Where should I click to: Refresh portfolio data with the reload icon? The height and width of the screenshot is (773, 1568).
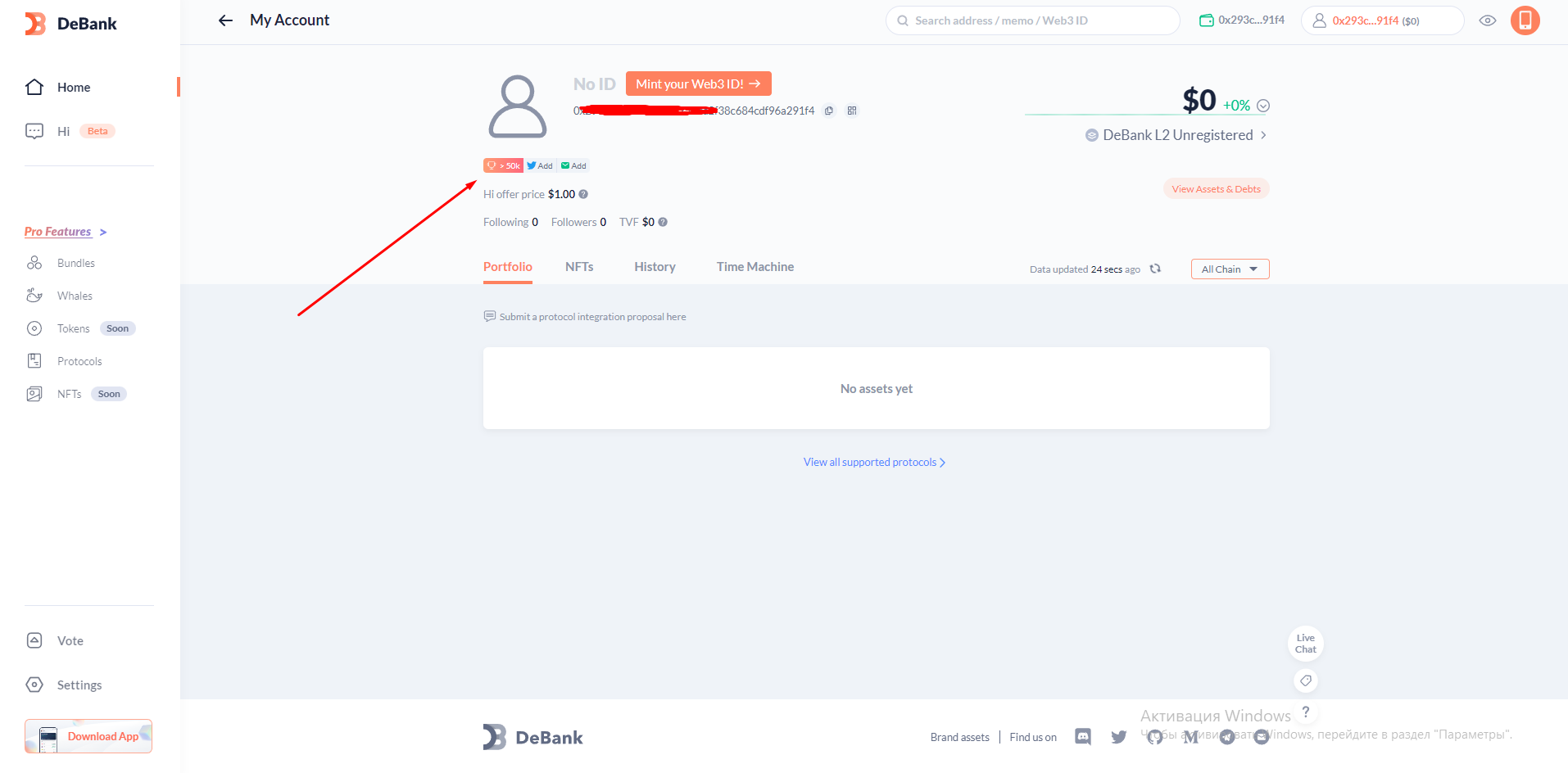1155,269
